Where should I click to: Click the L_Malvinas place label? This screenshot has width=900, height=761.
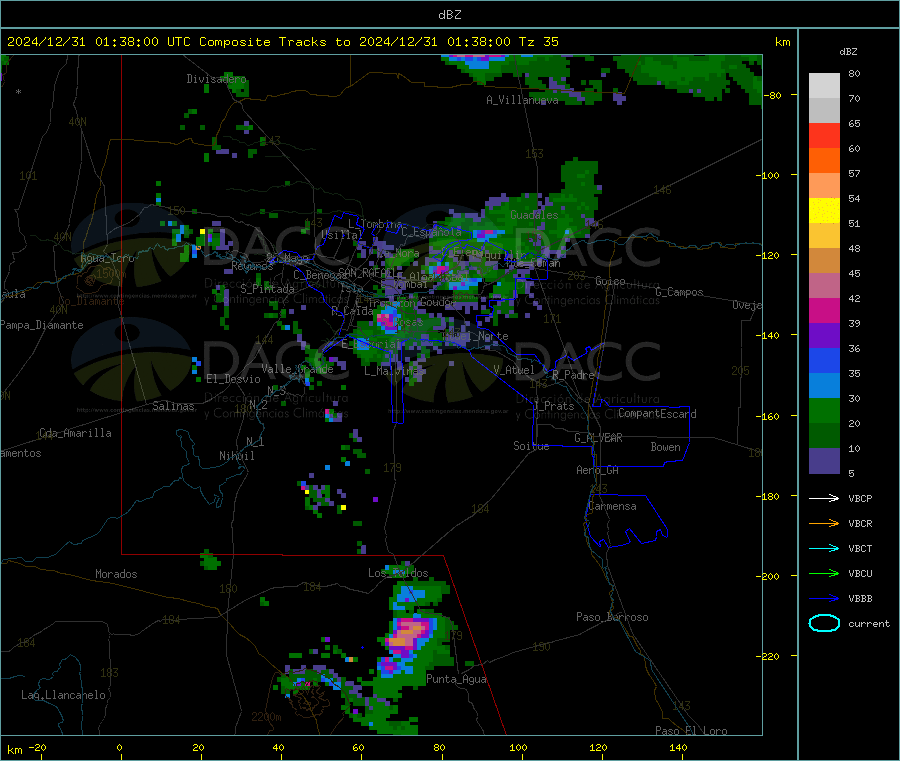(394, 371)
